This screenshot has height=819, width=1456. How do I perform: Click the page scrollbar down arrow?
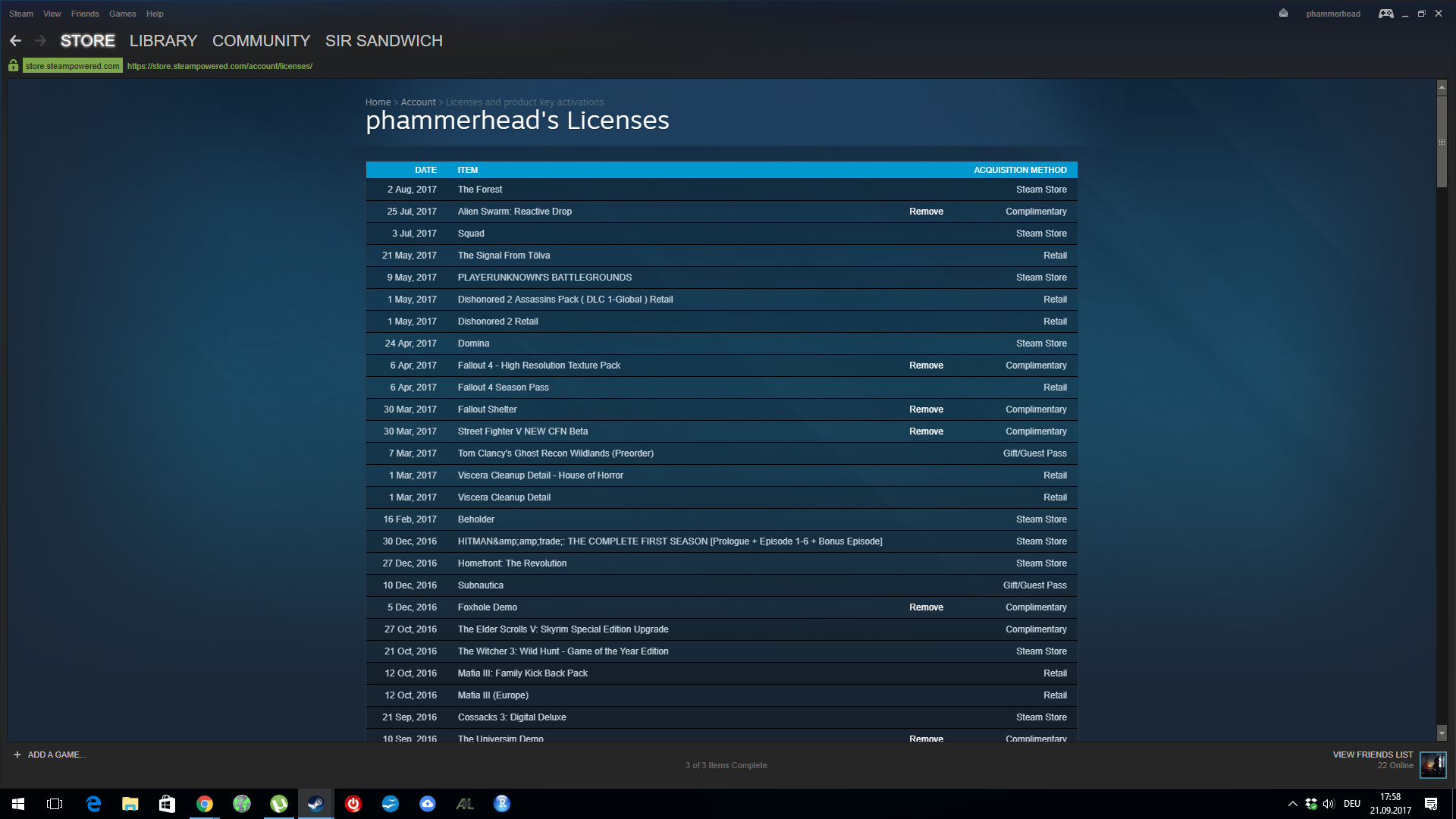[x=1442, y=733]
